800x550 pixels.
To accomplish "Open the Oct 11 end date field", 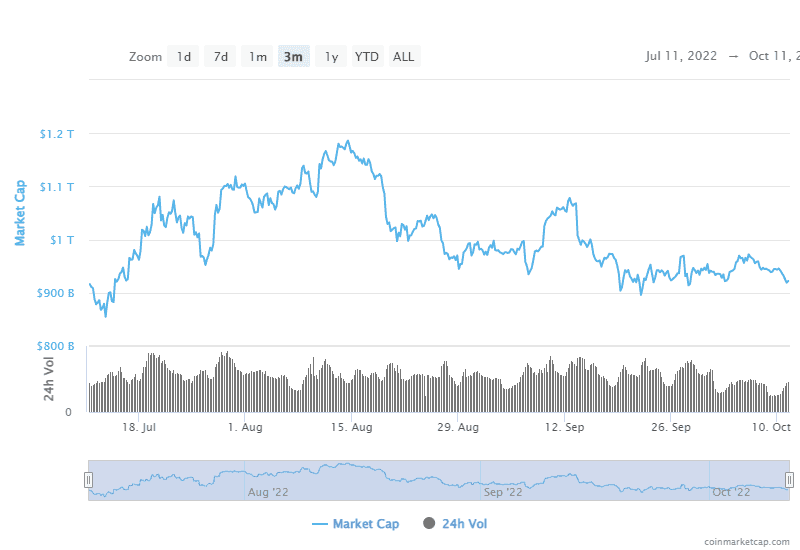I will point(773,56).
